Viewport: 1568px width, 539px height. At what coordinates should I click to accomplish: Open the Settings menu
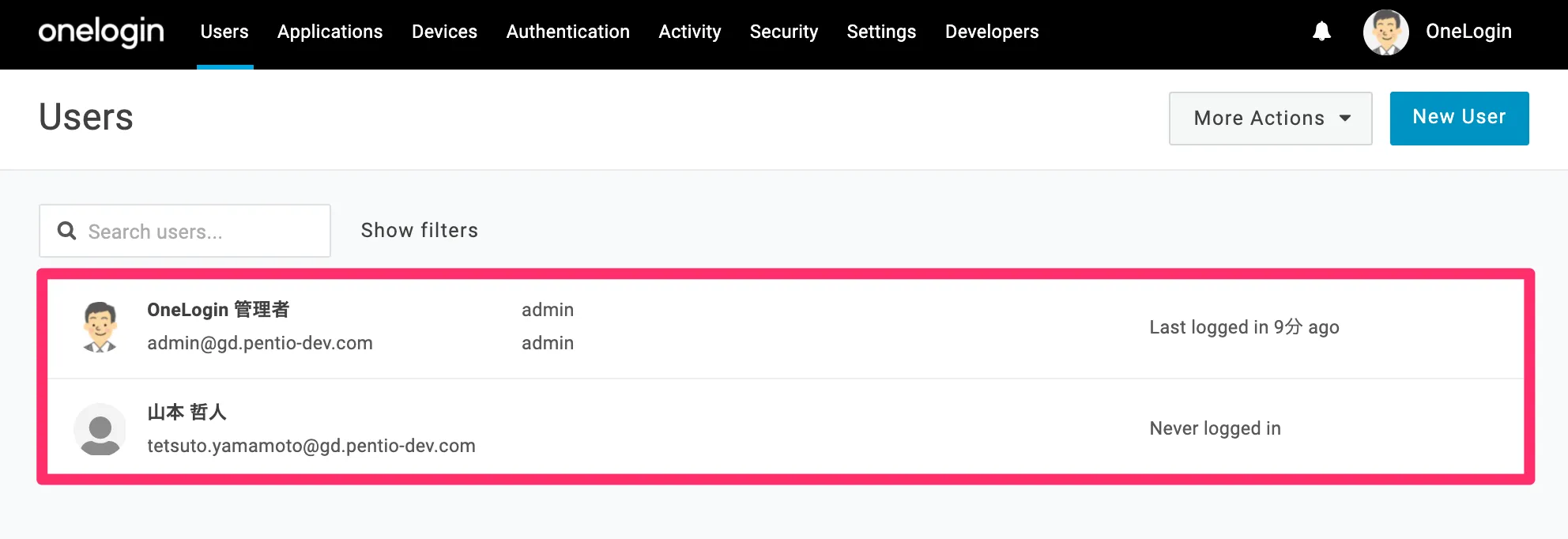click(881, 32)
